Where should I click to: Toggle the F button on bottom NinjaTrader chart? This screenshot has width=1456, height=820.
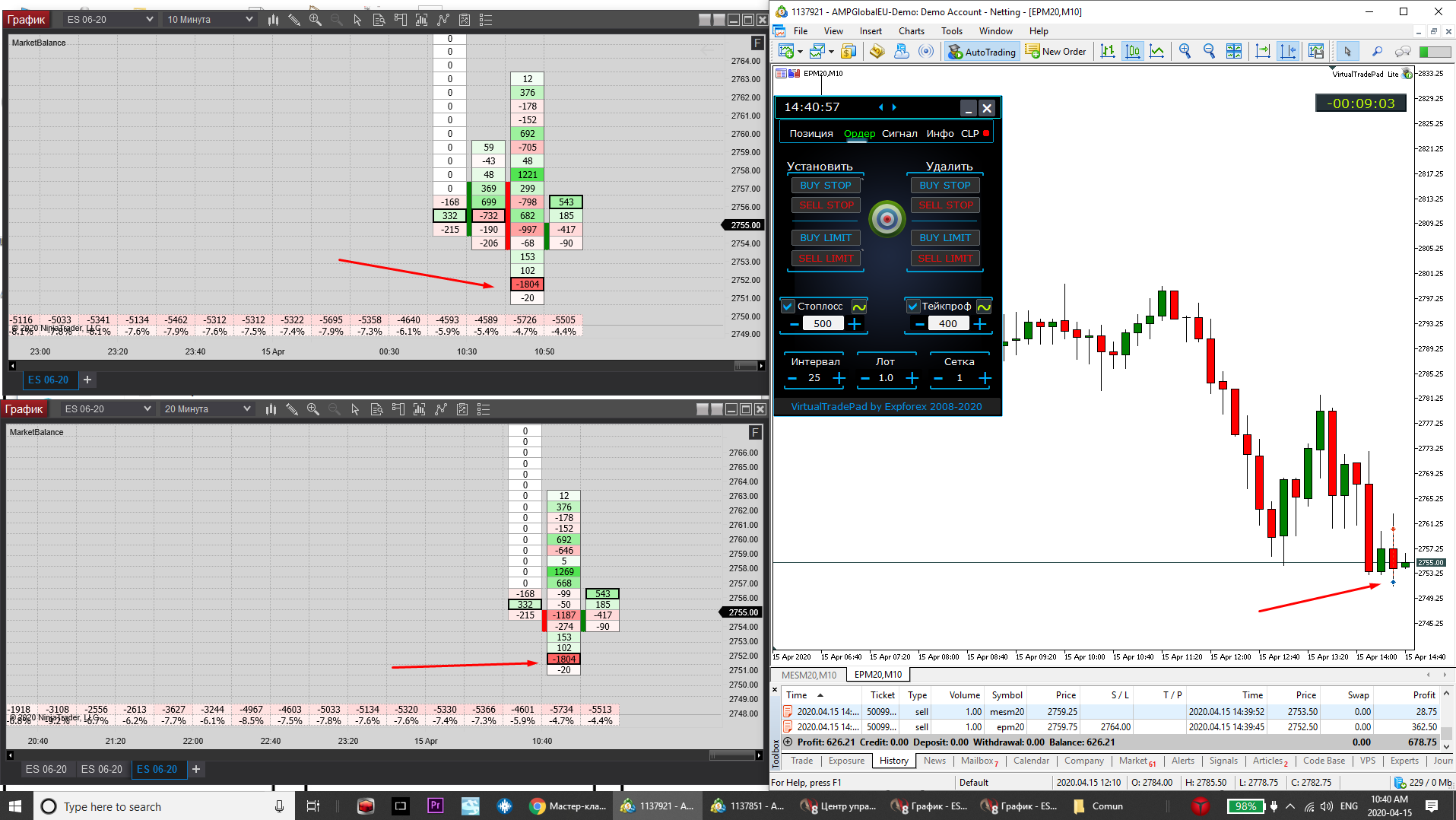click(755, 433)
